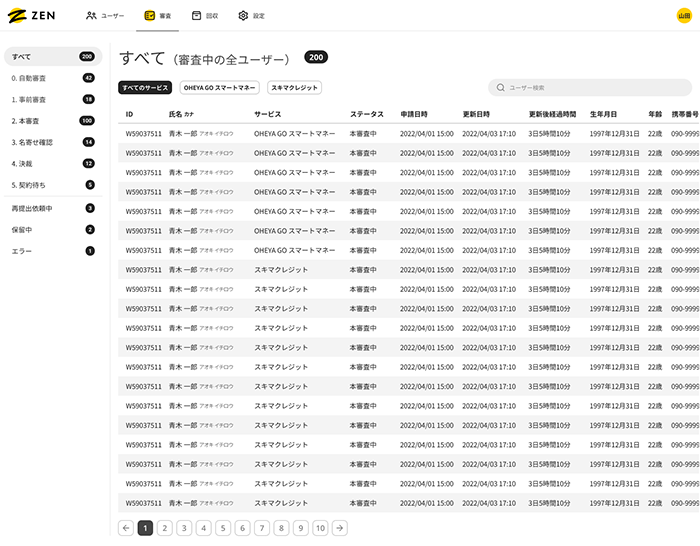The image size is (700, 546).
Task: Click the ユーザー検索 search field
Action: pyautogui.click(x=590, y=88)
